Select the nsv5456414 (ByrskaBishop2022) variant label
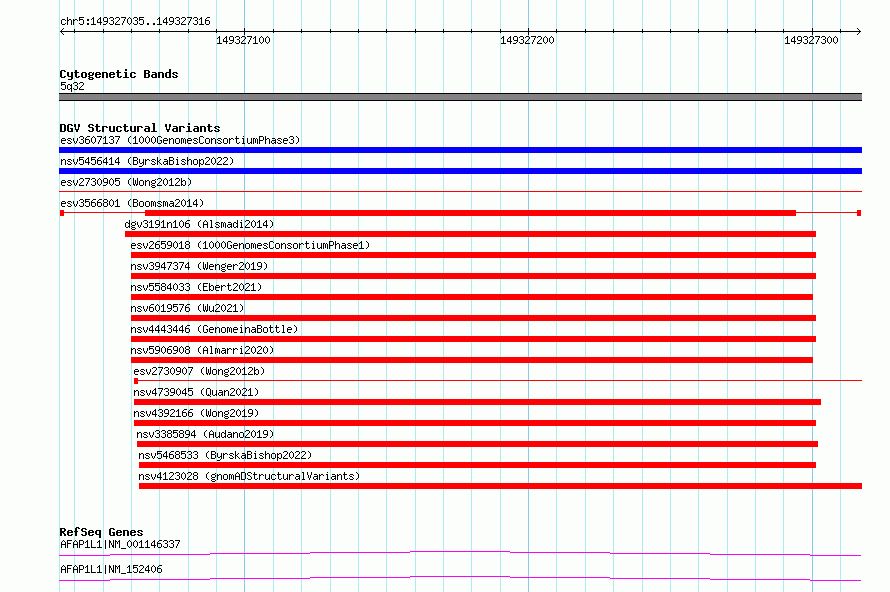890x592 pixels. (147, 161)
